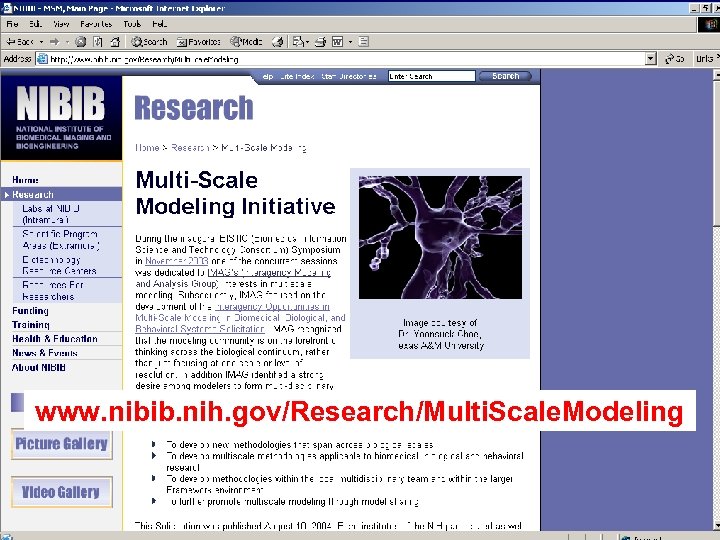This screenshot has height=540, width=720.
Task: Click the Home toolbar icon
Action: click(x=115, y=42)
